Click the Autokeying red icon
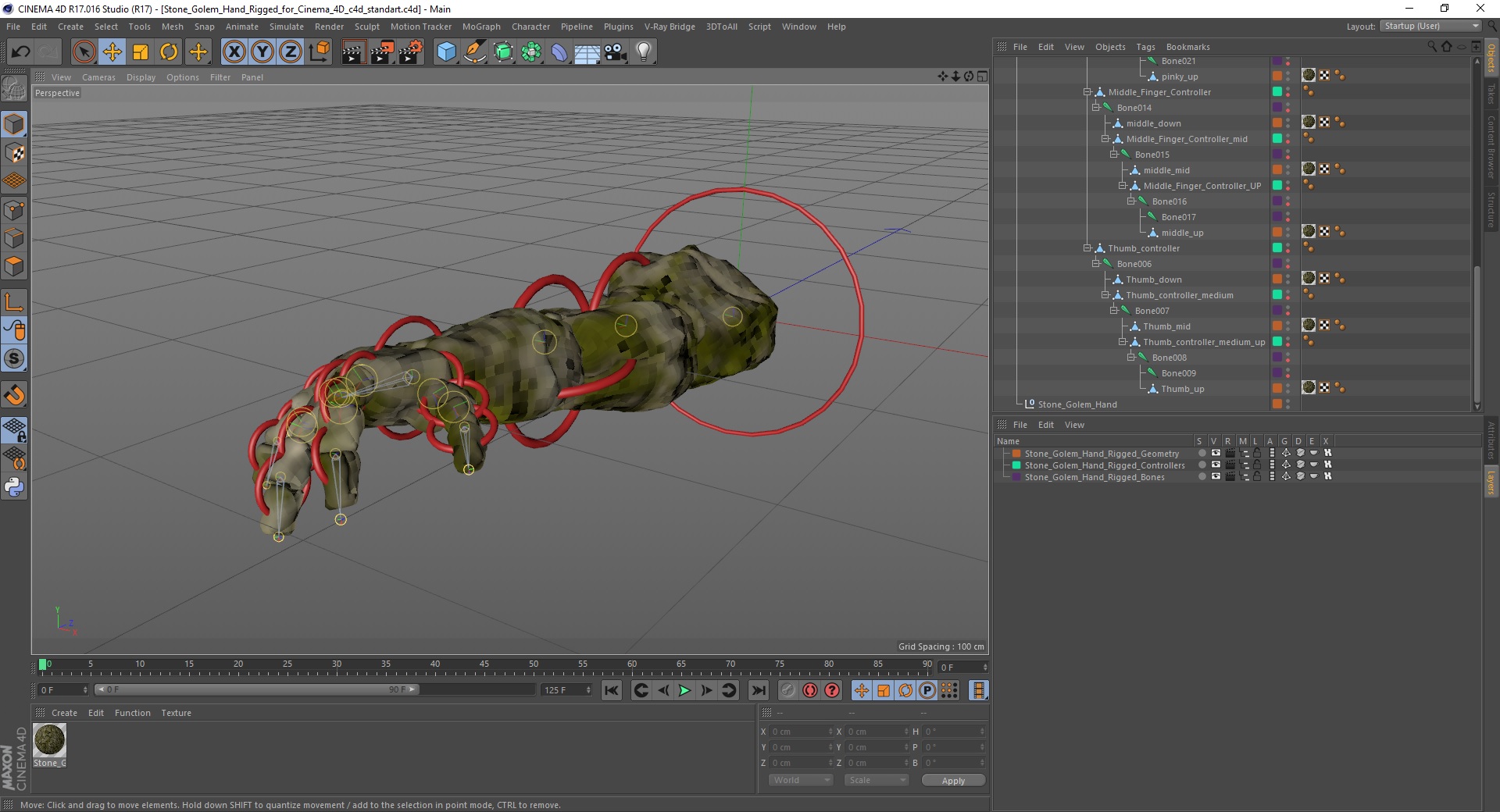1500x812 pixels. point(810,690)
